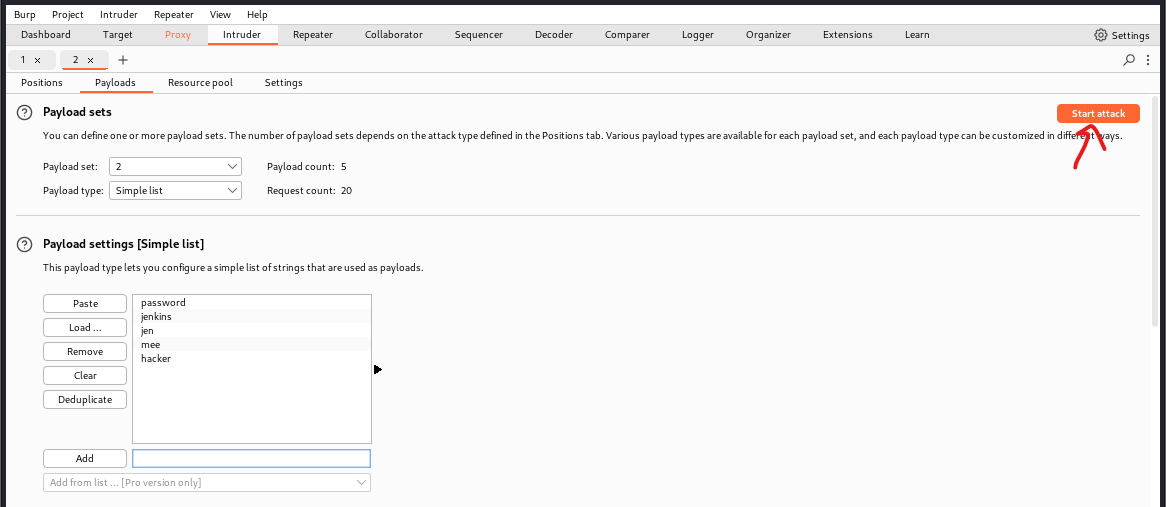Add a new Intruder tab with plus icon
1166x507 pixels.
123,60
